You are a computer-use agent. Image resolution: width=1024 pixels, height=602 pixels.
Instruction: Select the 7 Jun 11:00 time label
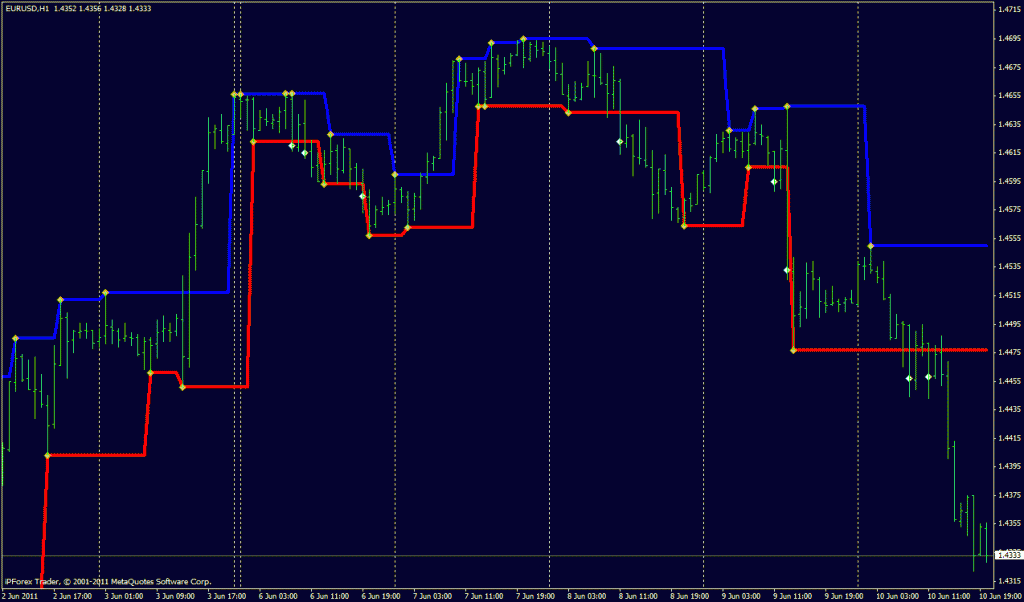click(483, 595)
